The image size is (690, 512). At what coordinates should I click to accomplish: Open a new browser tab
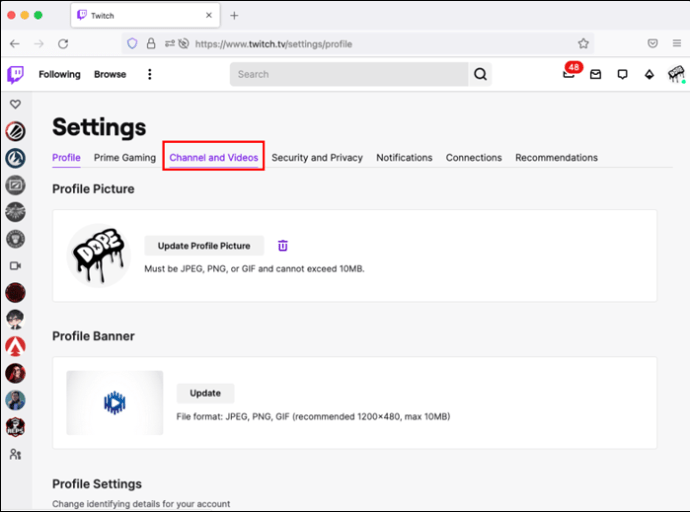pos(234,16)
